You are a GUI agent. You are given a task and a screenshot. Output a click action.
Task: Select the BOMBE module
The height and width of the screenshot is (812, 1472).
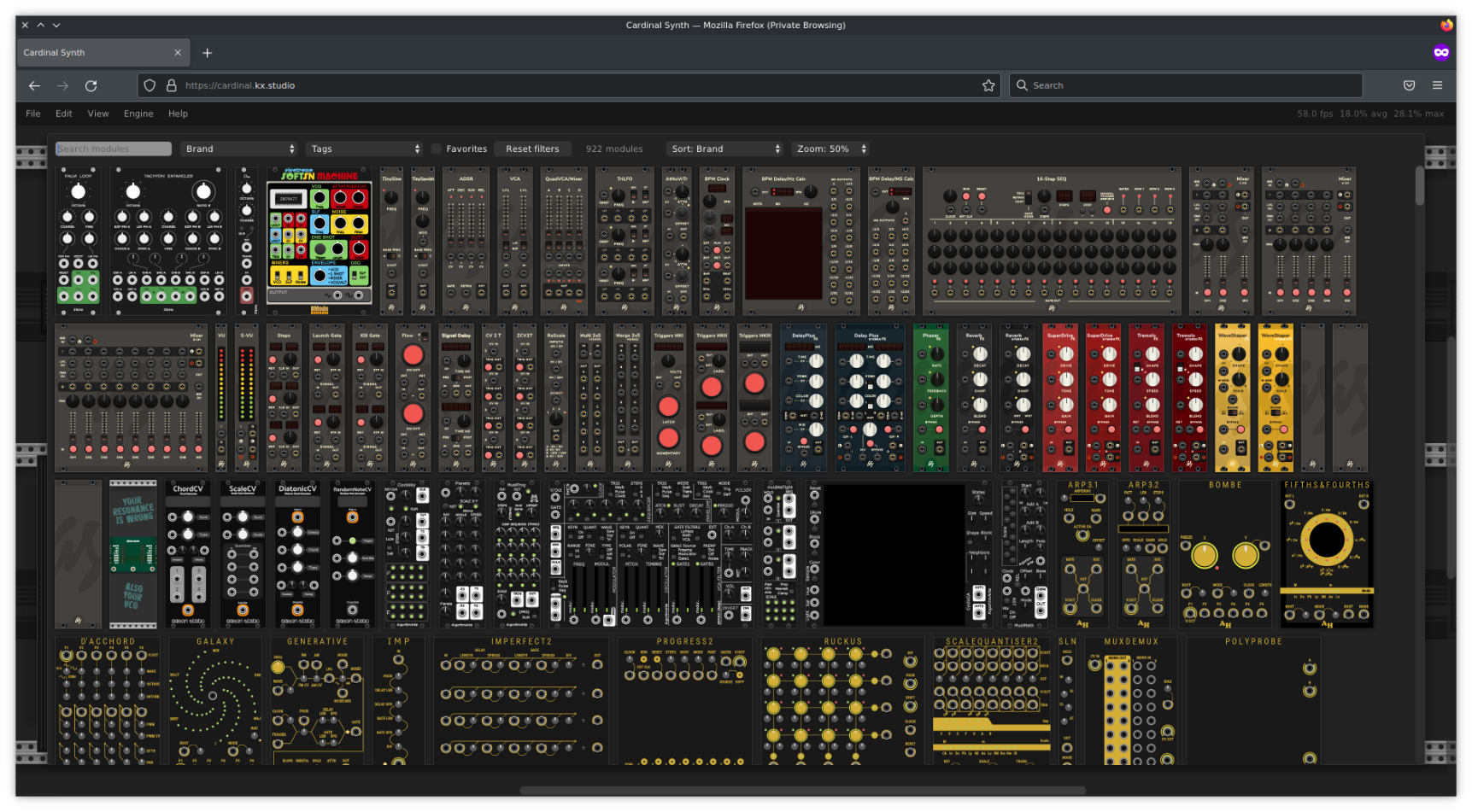pos(1225,554)
